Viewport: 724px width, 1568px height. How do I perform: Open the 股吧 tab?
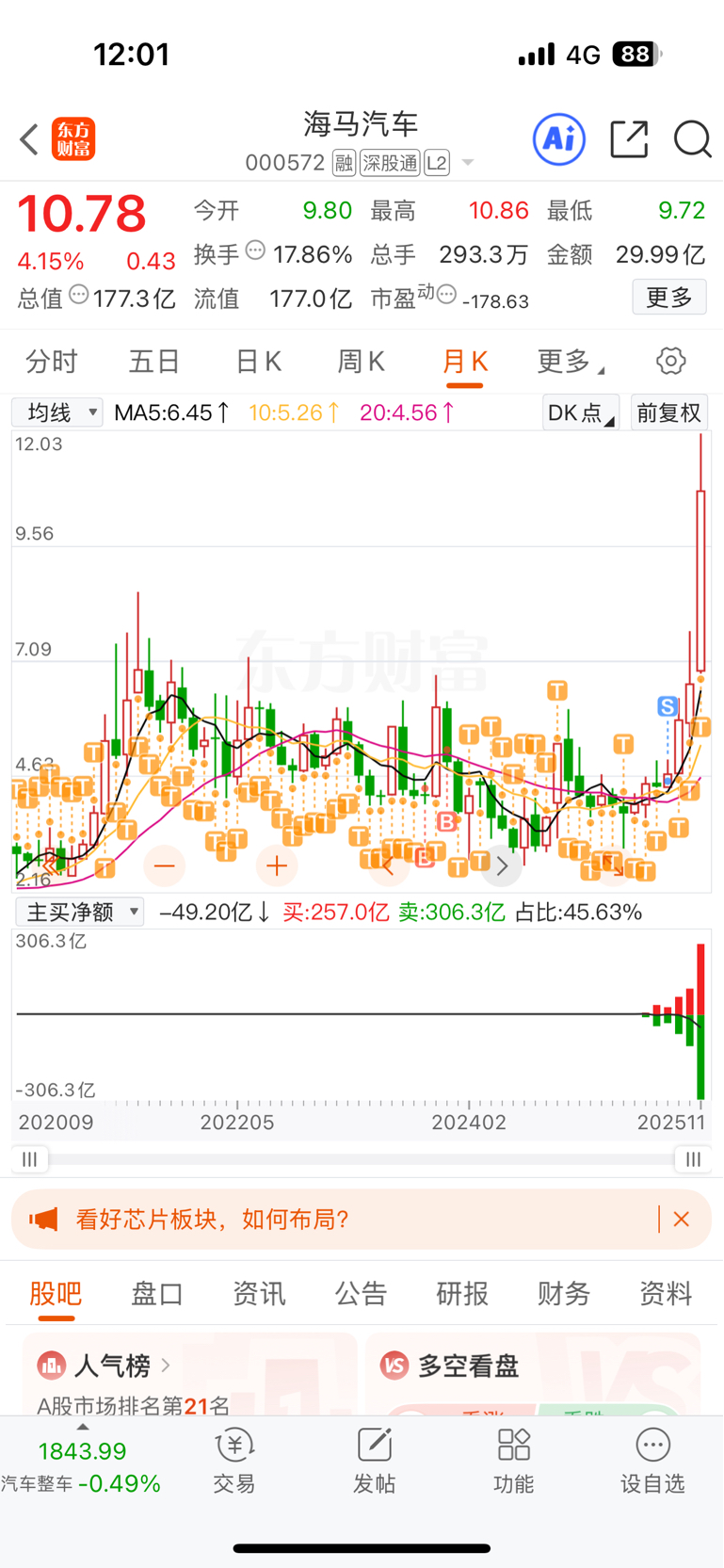pyautogui.click(x=56, y=1293)
